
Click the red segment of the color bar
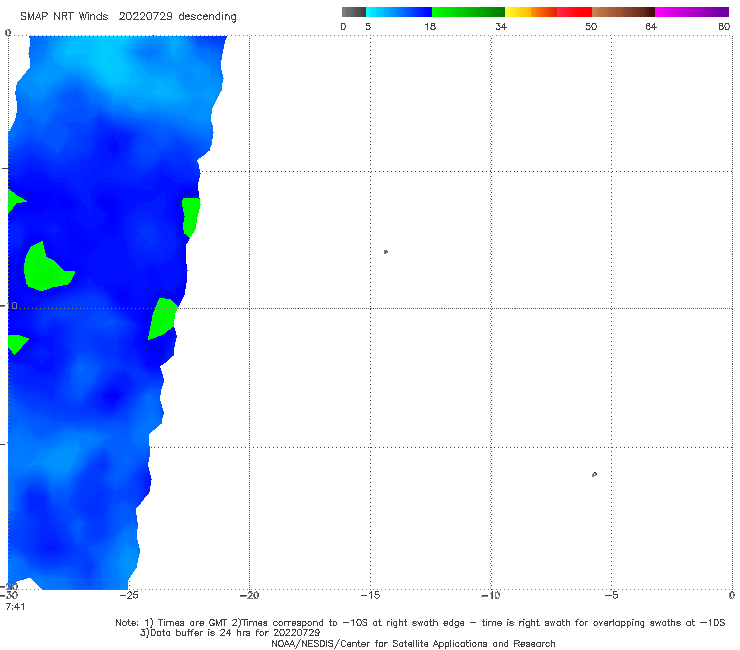pos(574,12)
